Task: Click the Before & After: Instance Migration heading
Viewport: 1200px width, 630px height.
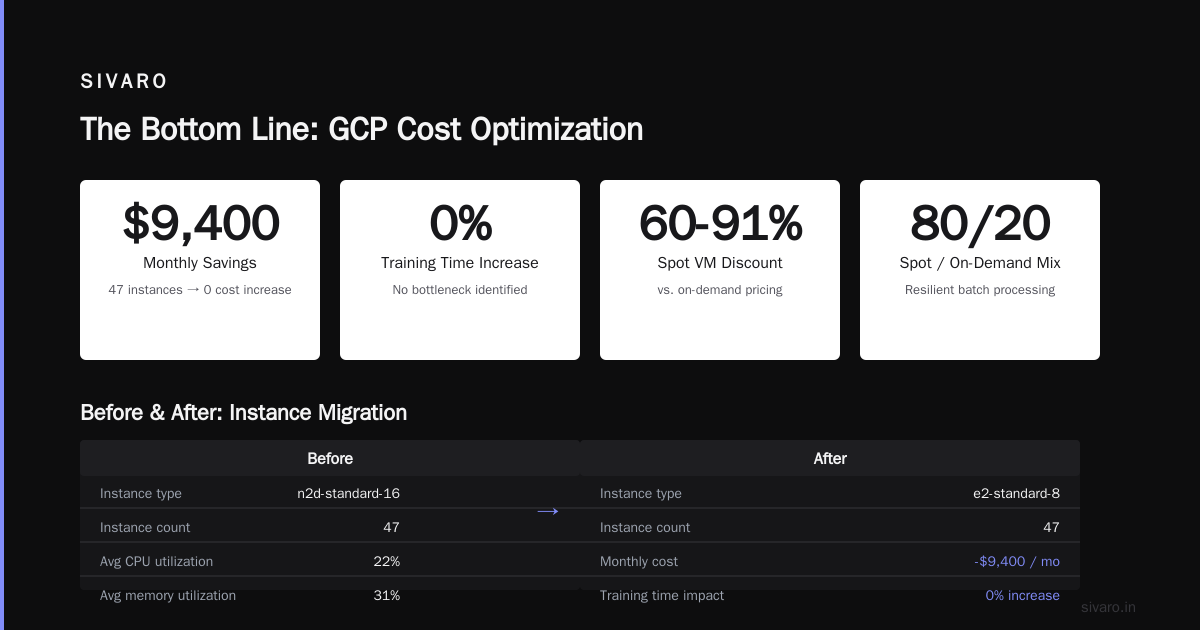Action: coord(243,412)
